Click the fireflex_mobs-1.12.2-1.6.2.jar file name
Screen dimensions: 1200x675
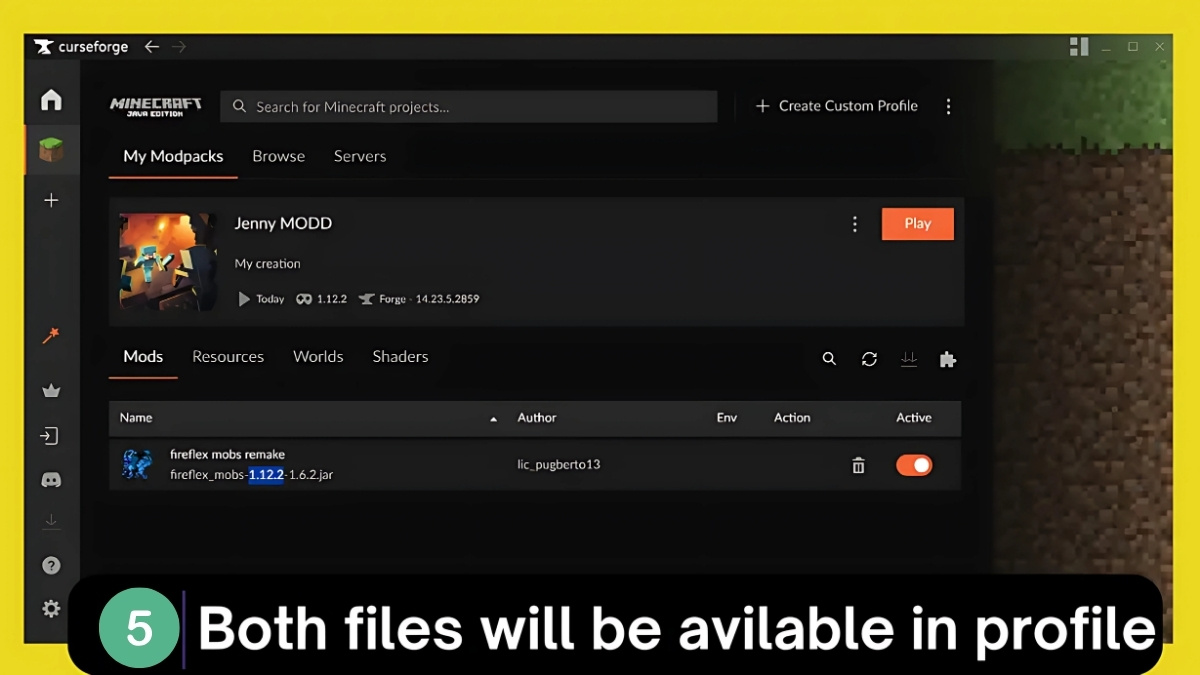(252, 475)
